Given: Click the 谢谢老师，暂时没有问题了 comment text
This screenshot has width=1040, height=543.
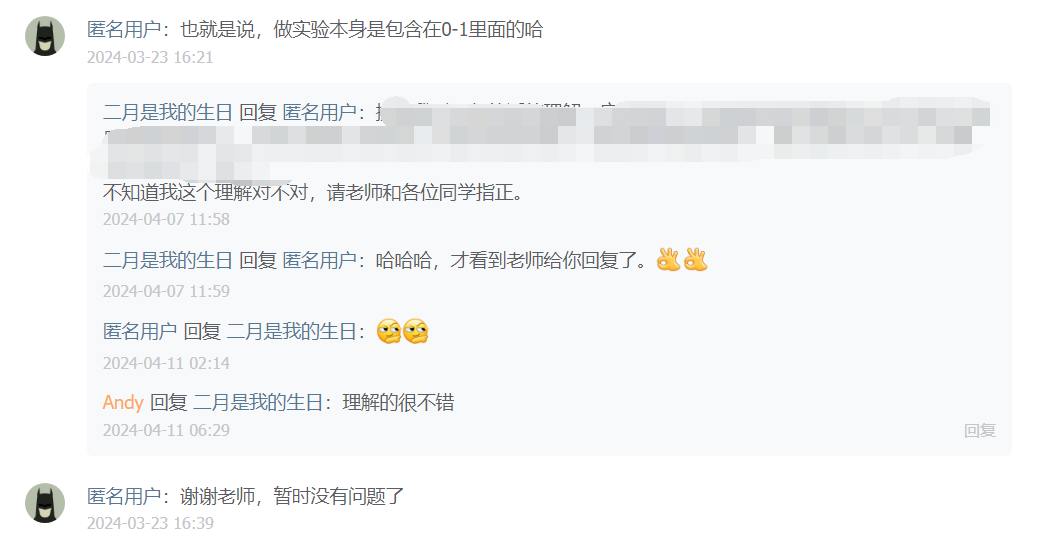Looking at the screenshot, I should tap(292, 496).
